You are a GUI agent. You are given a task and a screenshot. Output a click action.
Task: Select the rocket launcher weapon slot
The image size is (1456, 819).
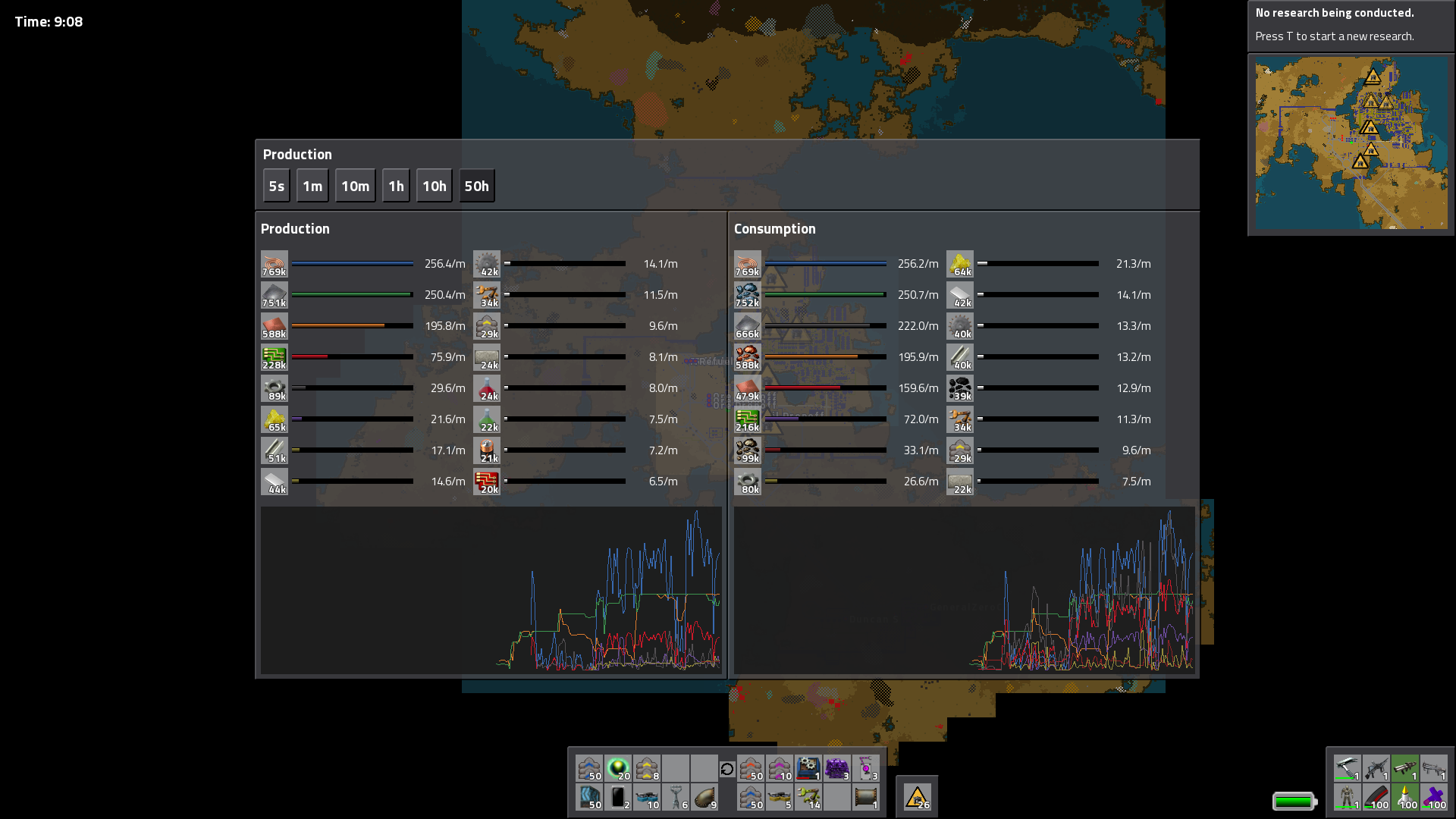coord(1404,768)
